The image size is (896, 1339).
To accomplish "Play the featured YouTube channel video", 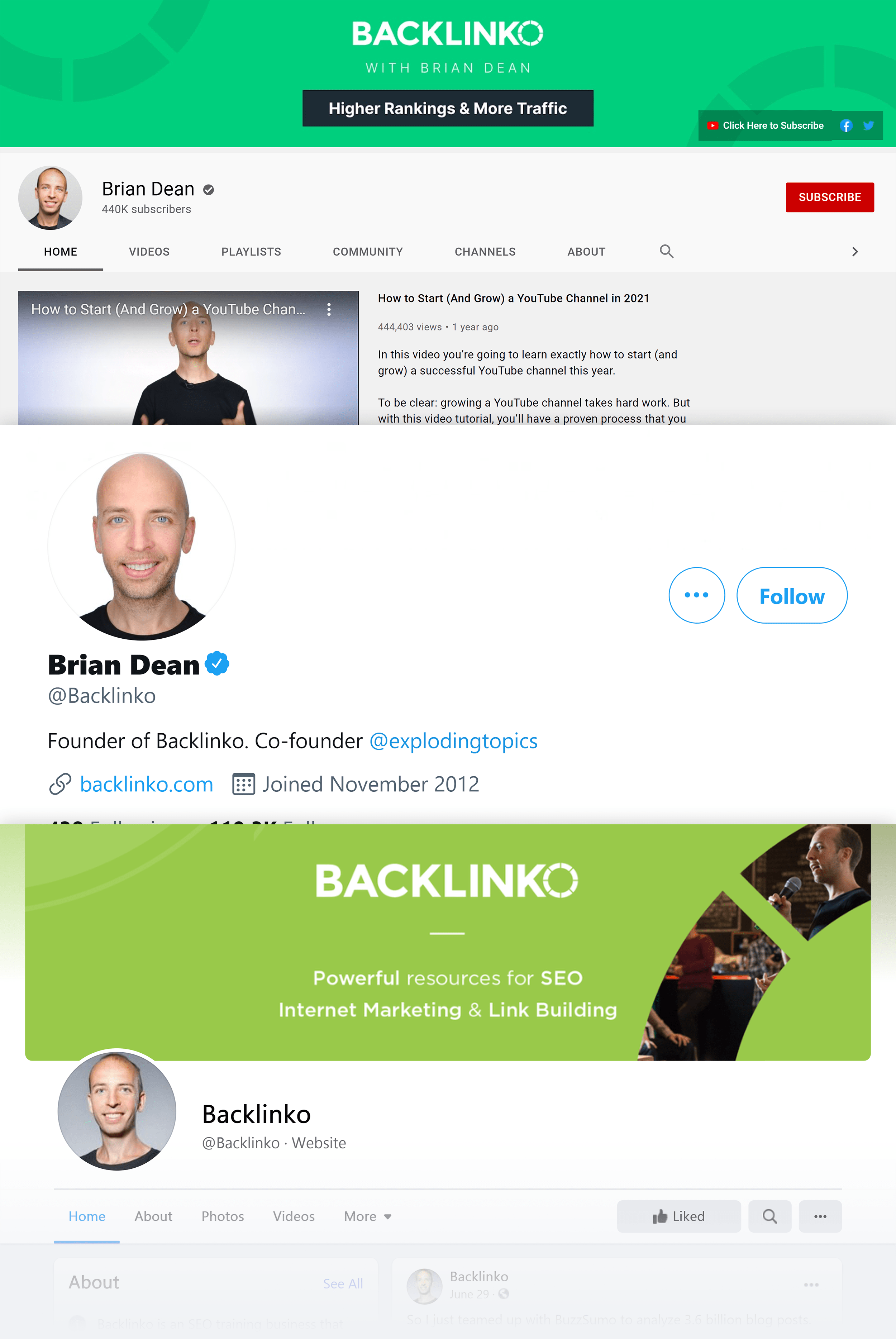I will pyautogui.click(x=188, y=358).
